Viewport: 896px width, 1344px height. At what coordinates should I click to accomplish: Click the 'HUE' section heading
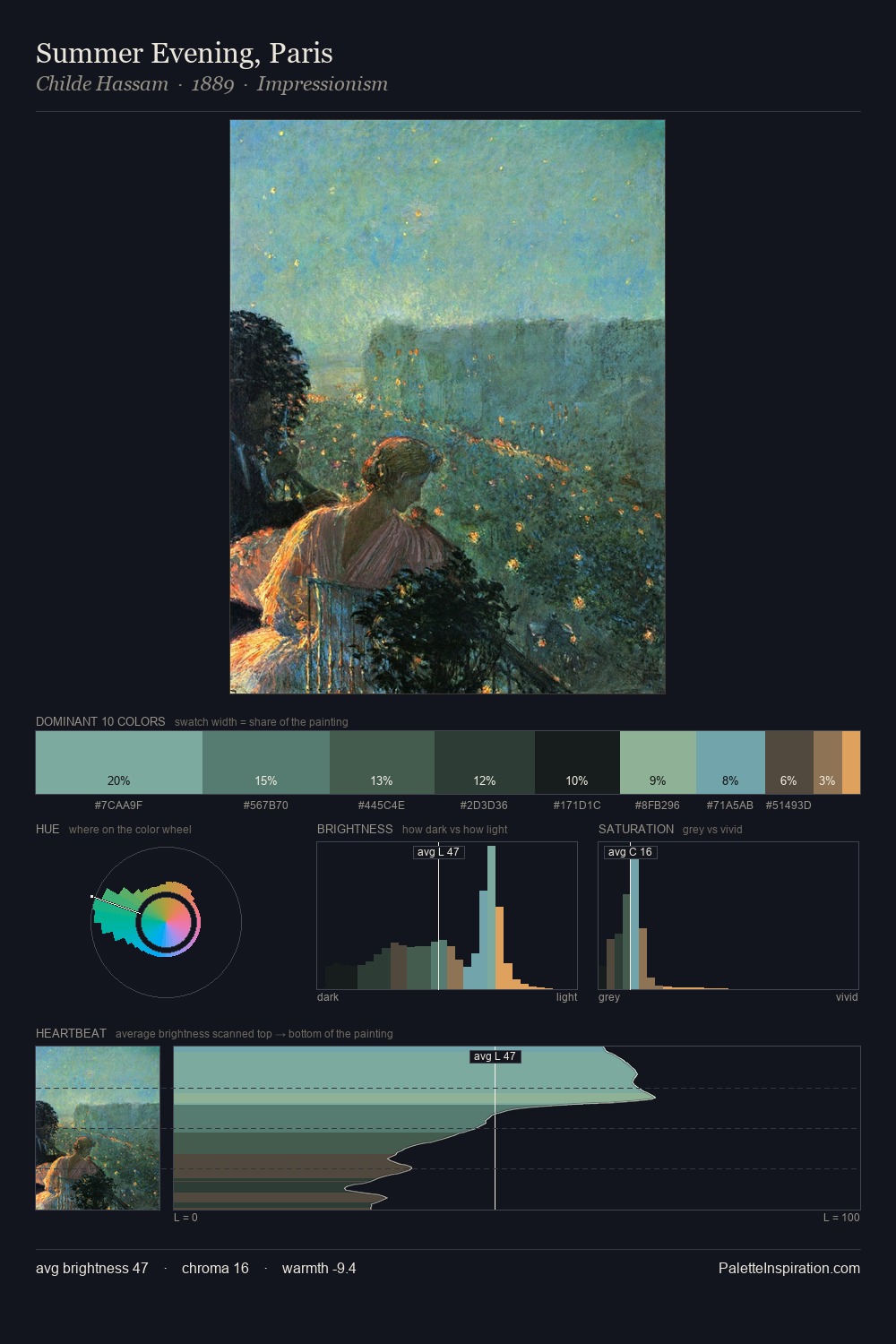[x=47, y=829]
